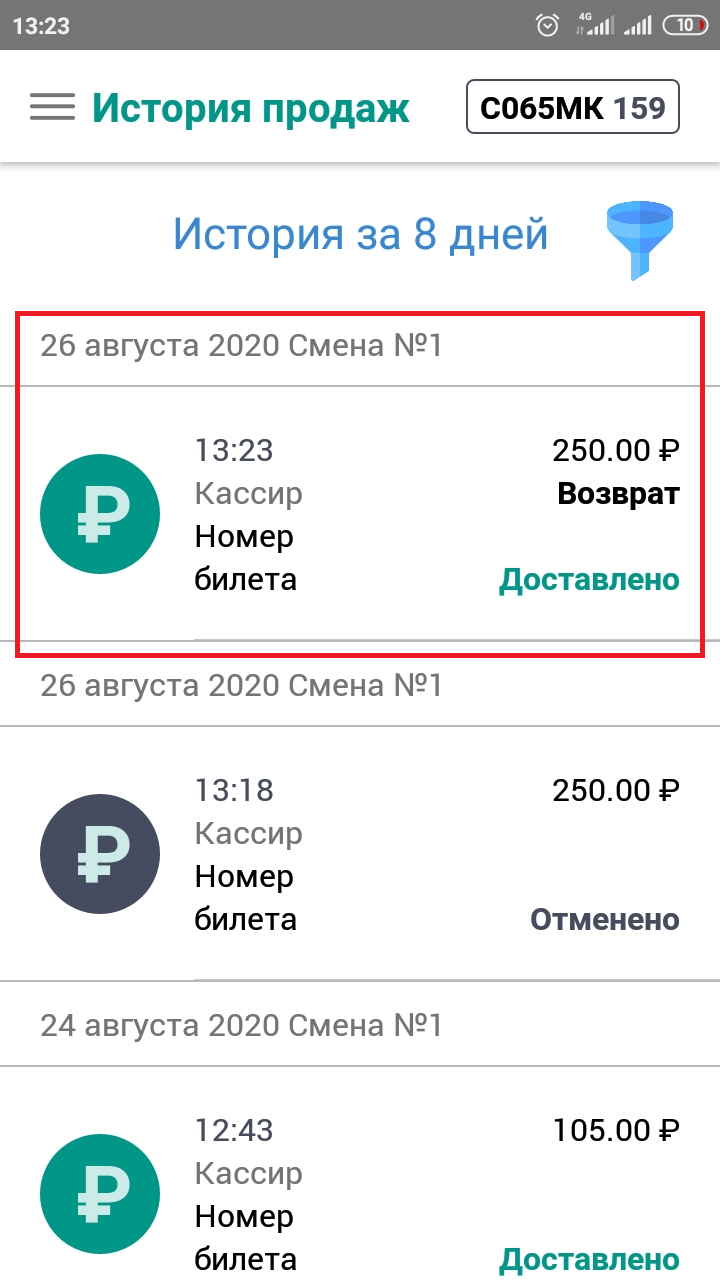Tap "Доставлено" status on 13:23 entry

[590, 579]
